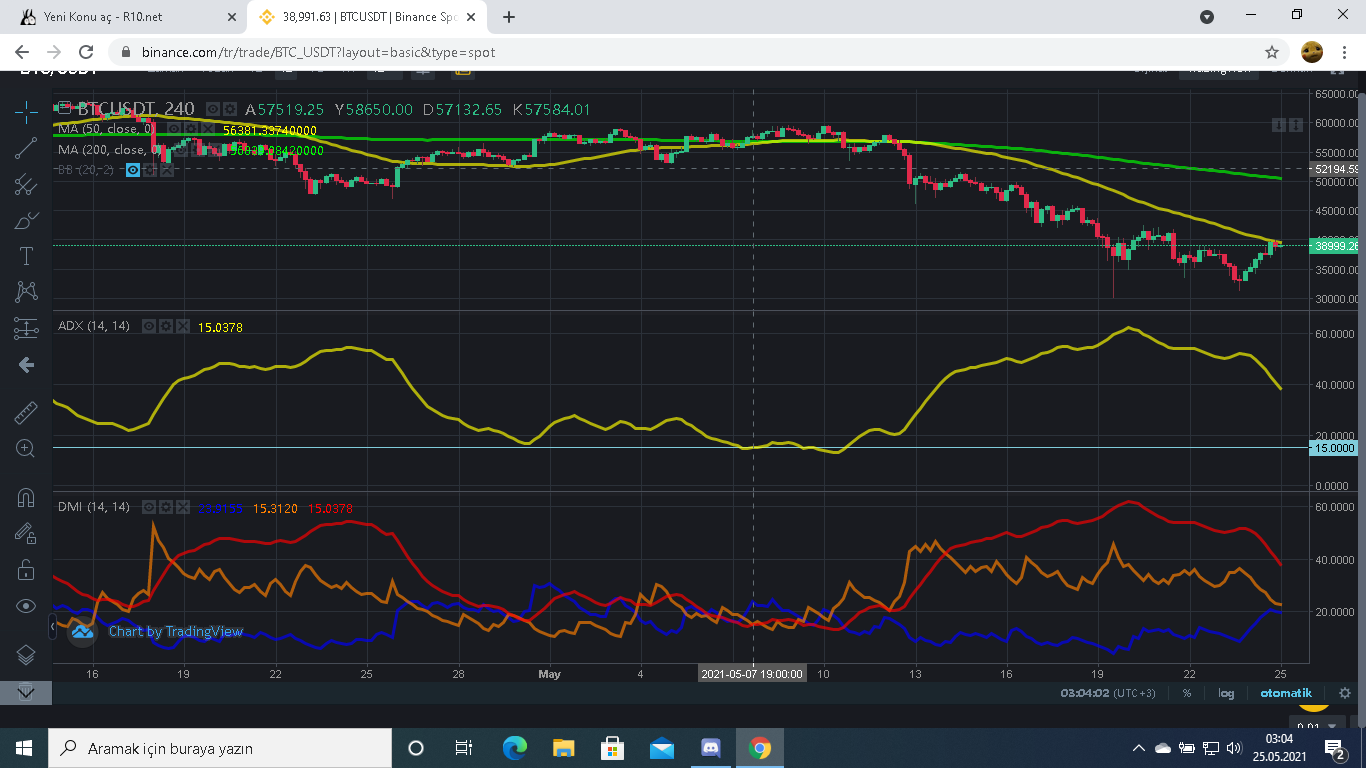Switch to log scale
The width and height of the screenshot is (1366, 768).
(1227, 693)
